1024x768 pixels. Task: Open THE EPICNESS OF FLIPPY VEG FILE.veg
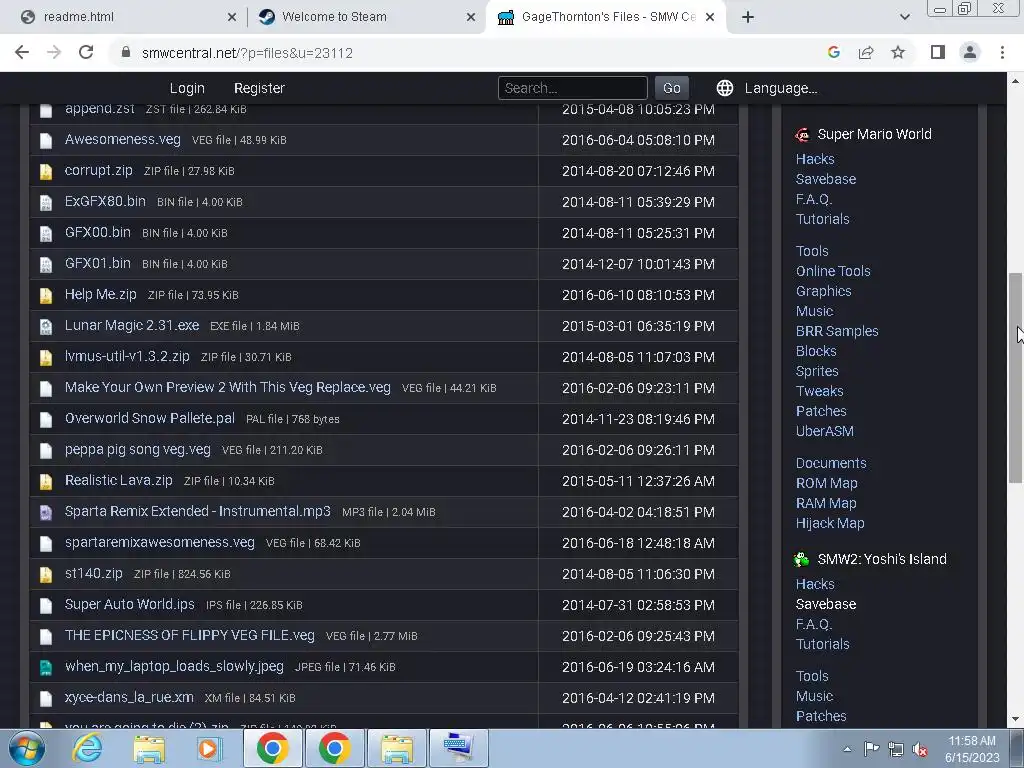[189, 635]
